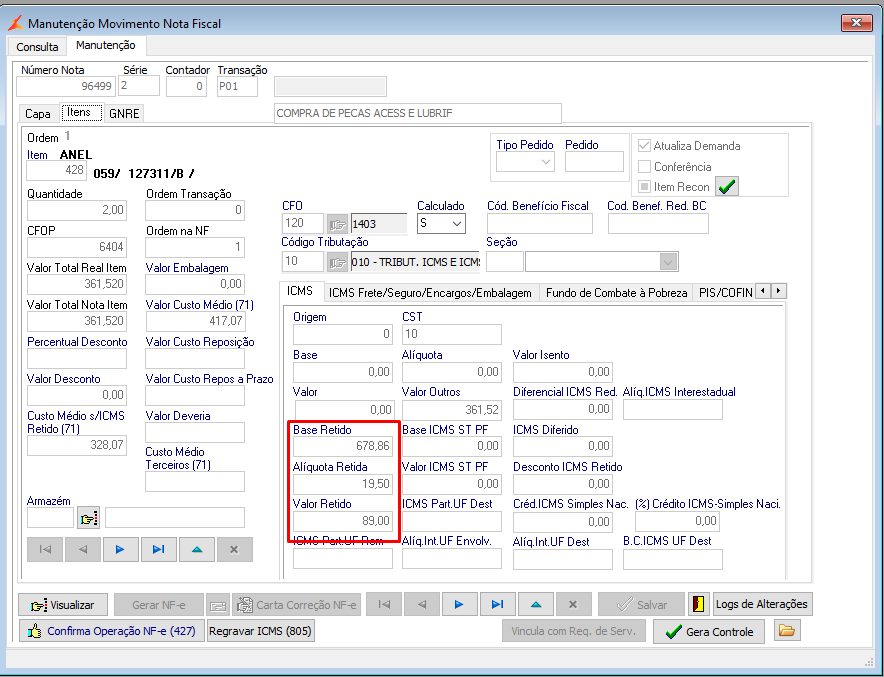Click the X button in bottom toolbar
Viewport: 884px width, 677px height.
[x=573, y=604]
